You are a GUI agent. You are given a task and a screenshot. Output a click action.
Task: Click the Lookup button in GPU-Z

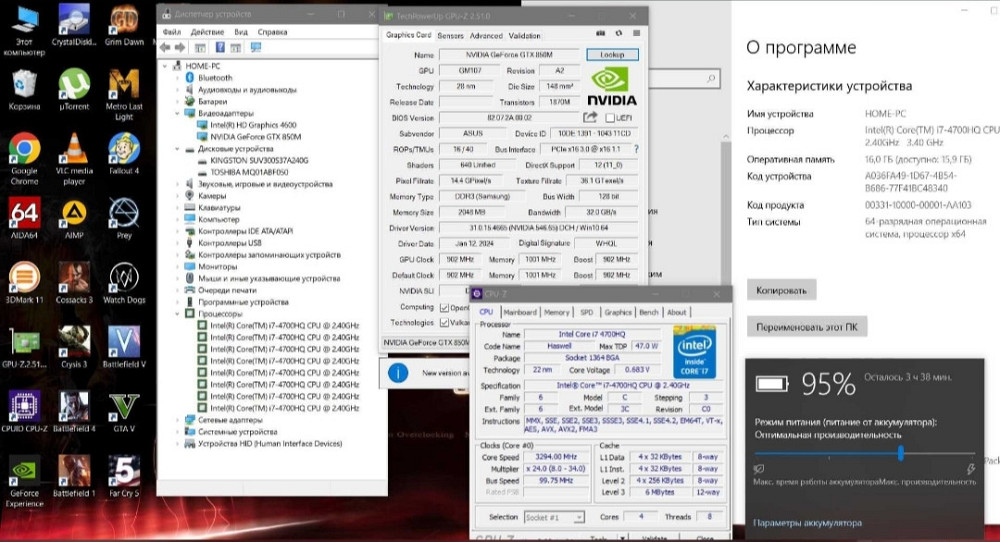click(612, 54)
